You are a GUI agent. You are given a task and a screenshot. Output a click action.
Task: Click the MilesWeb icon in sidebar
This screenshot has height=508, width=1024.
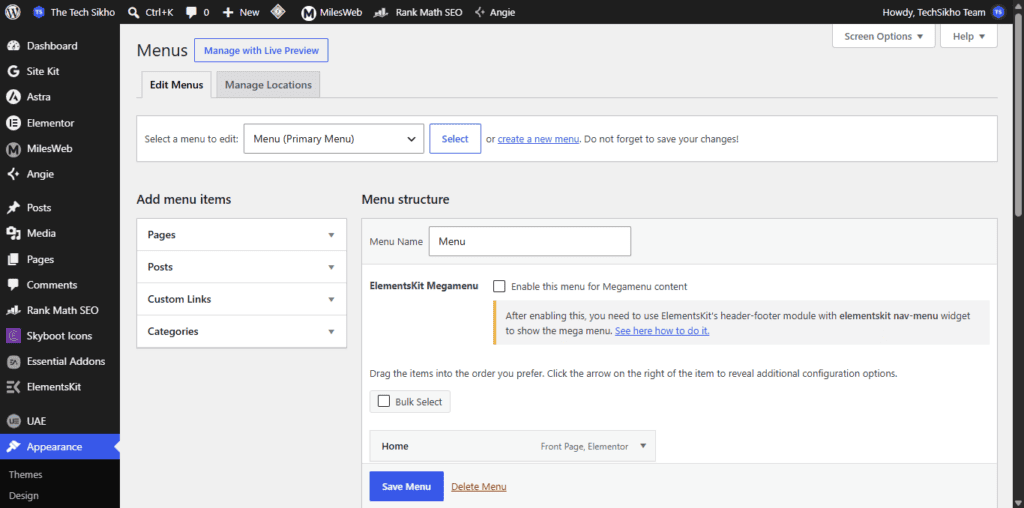[13, 149]
